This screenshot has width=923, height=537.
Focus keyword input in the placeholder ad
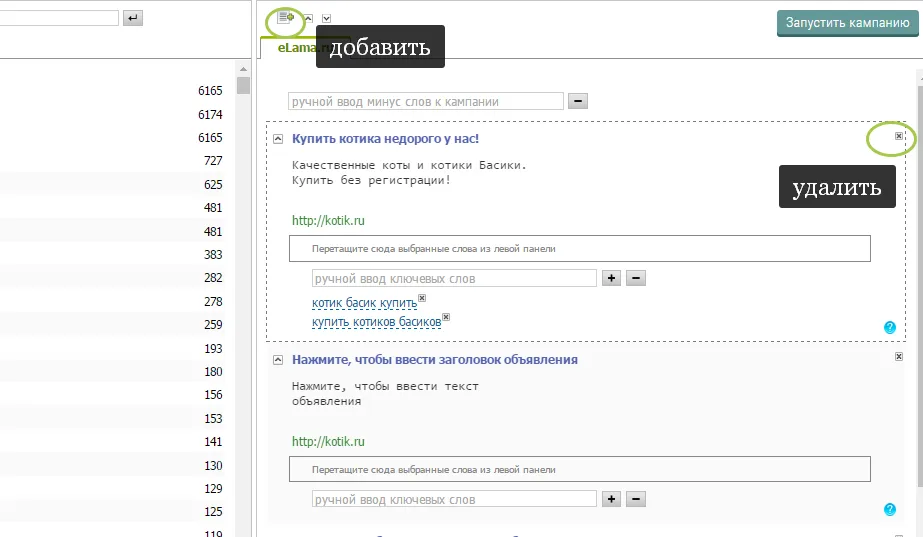(454, 499)
